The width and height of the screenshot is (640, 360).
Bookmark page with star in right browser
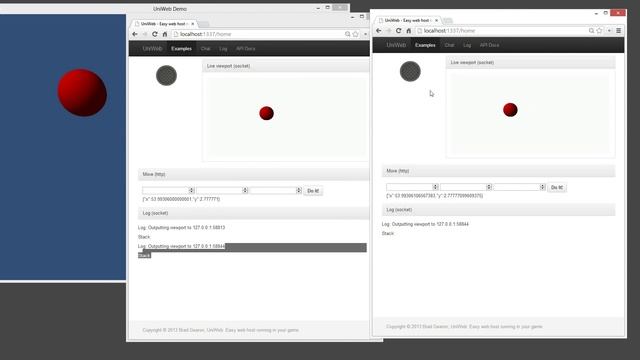coord(599,31)
